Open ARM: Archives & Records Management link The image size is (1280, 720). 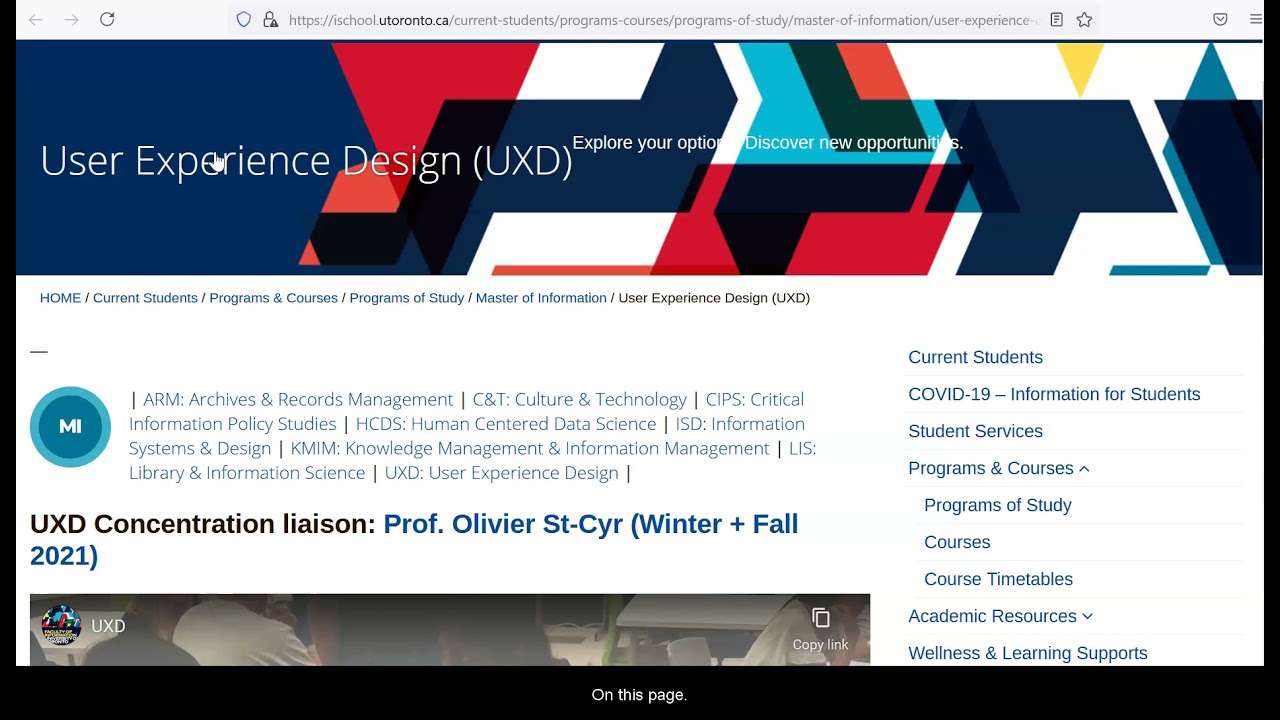click(x=298, y=400)
